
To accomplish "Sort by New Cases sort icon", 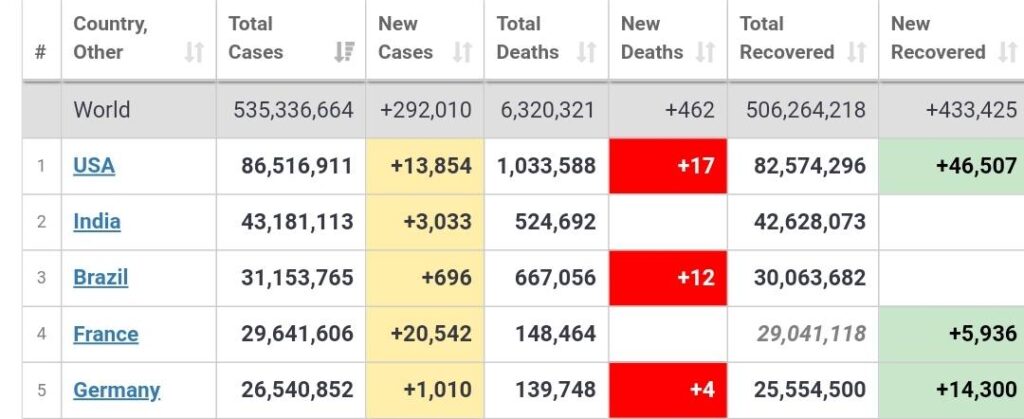I will click(x=462, y=52).
